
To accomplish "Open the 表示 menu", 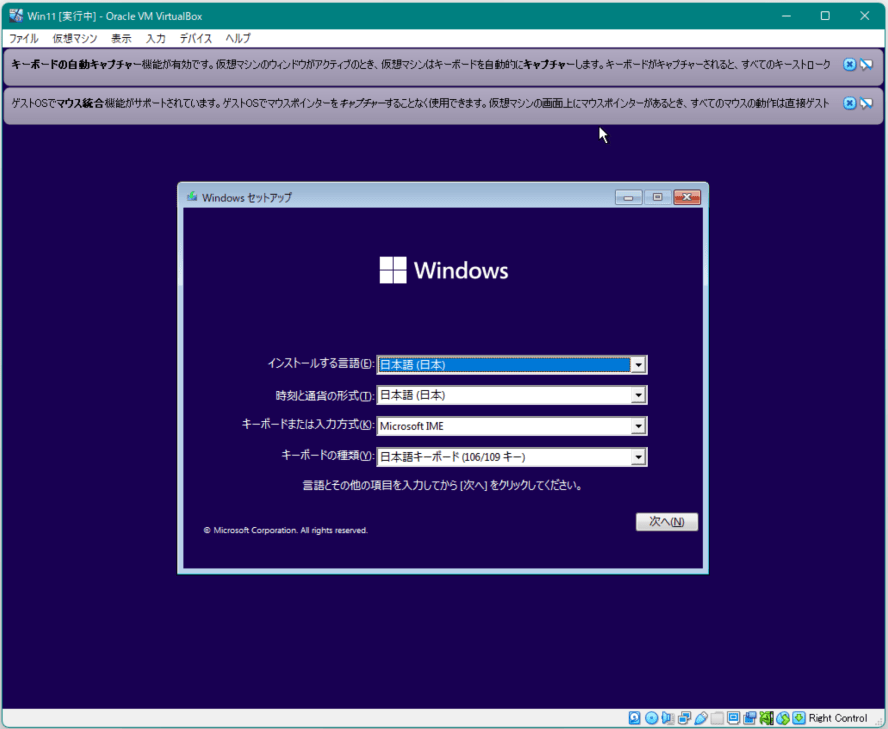I will coord(121,39).
